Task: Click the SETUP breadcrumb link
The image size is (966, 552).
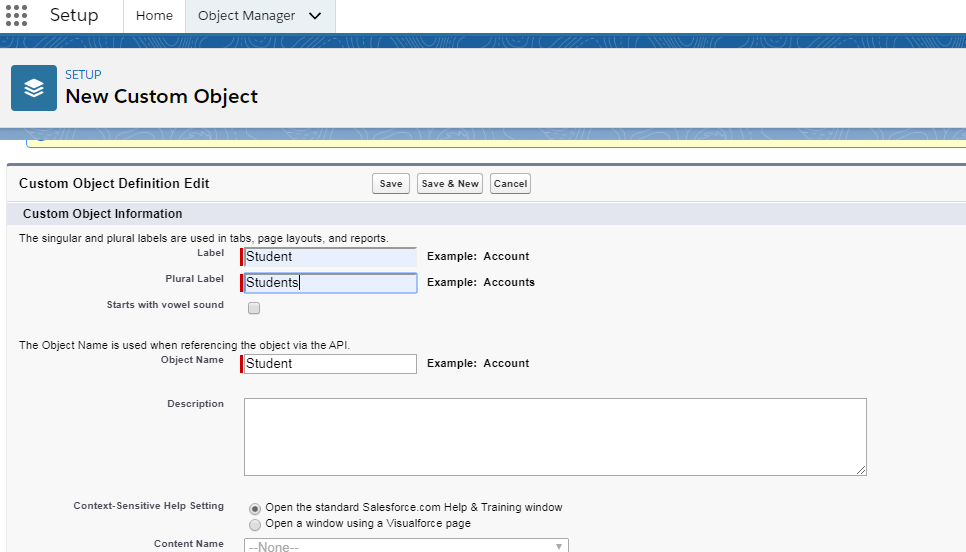Action: 83,75
